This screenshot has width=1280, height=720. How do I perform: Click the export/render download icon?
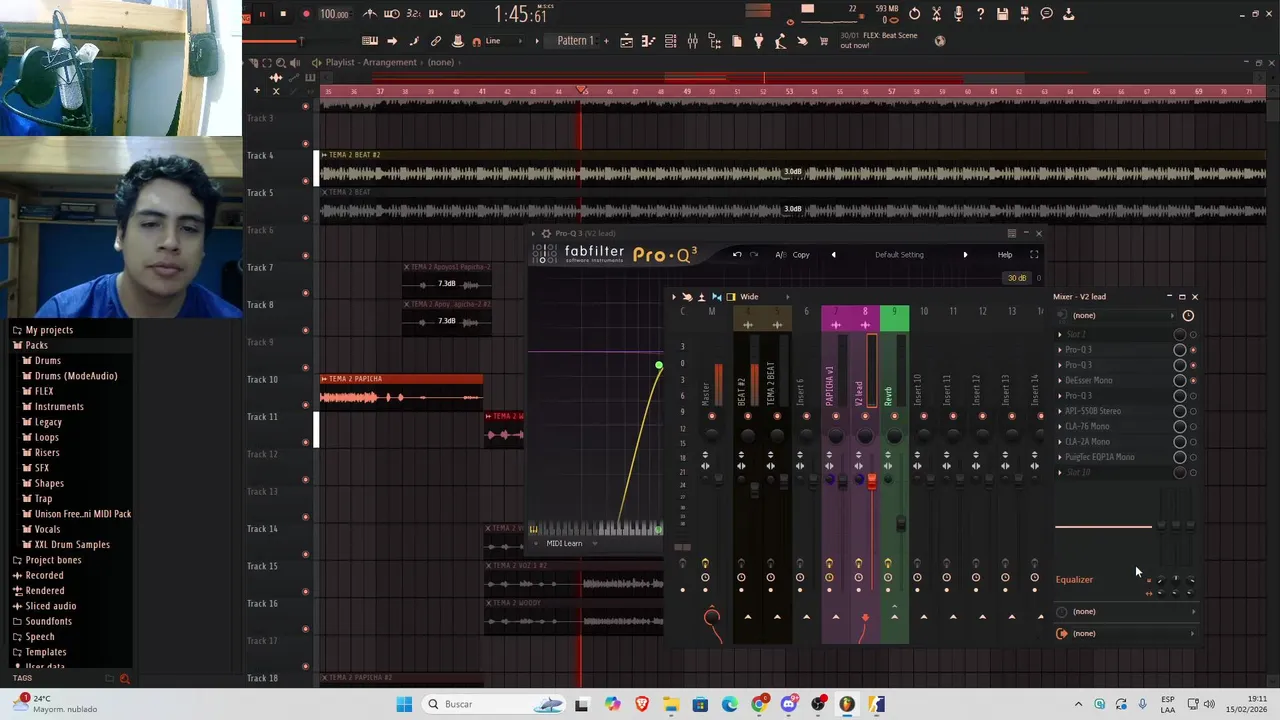tap(1068, 14)
